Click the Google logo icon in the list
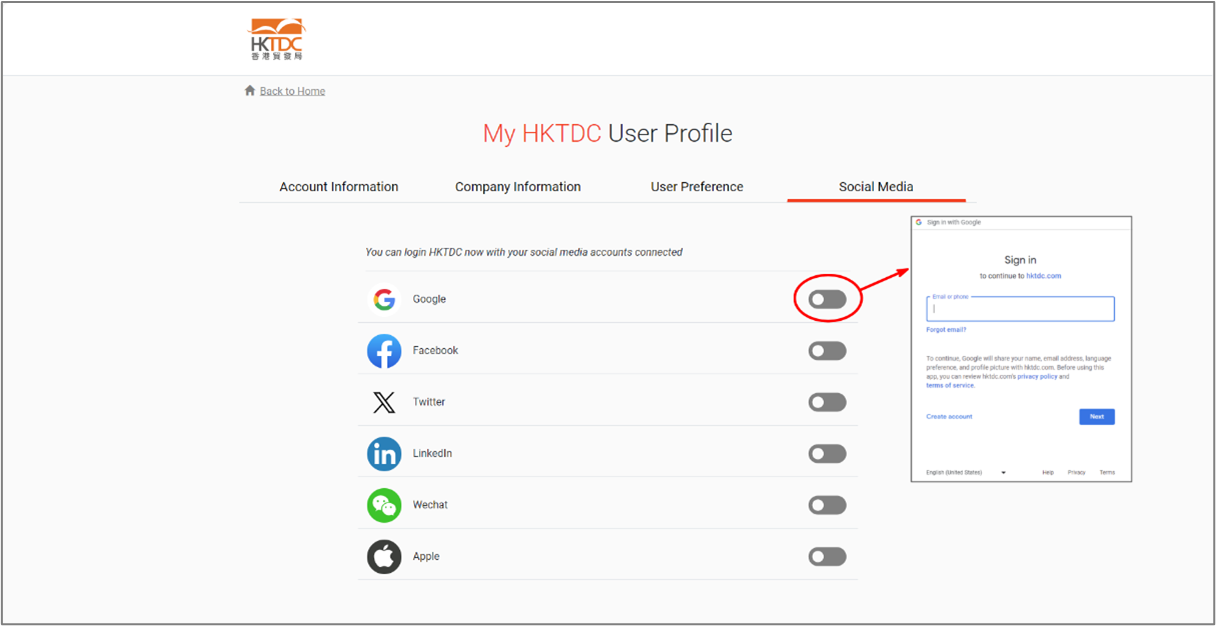This screenshot has height=626, width=1216. 384,299
